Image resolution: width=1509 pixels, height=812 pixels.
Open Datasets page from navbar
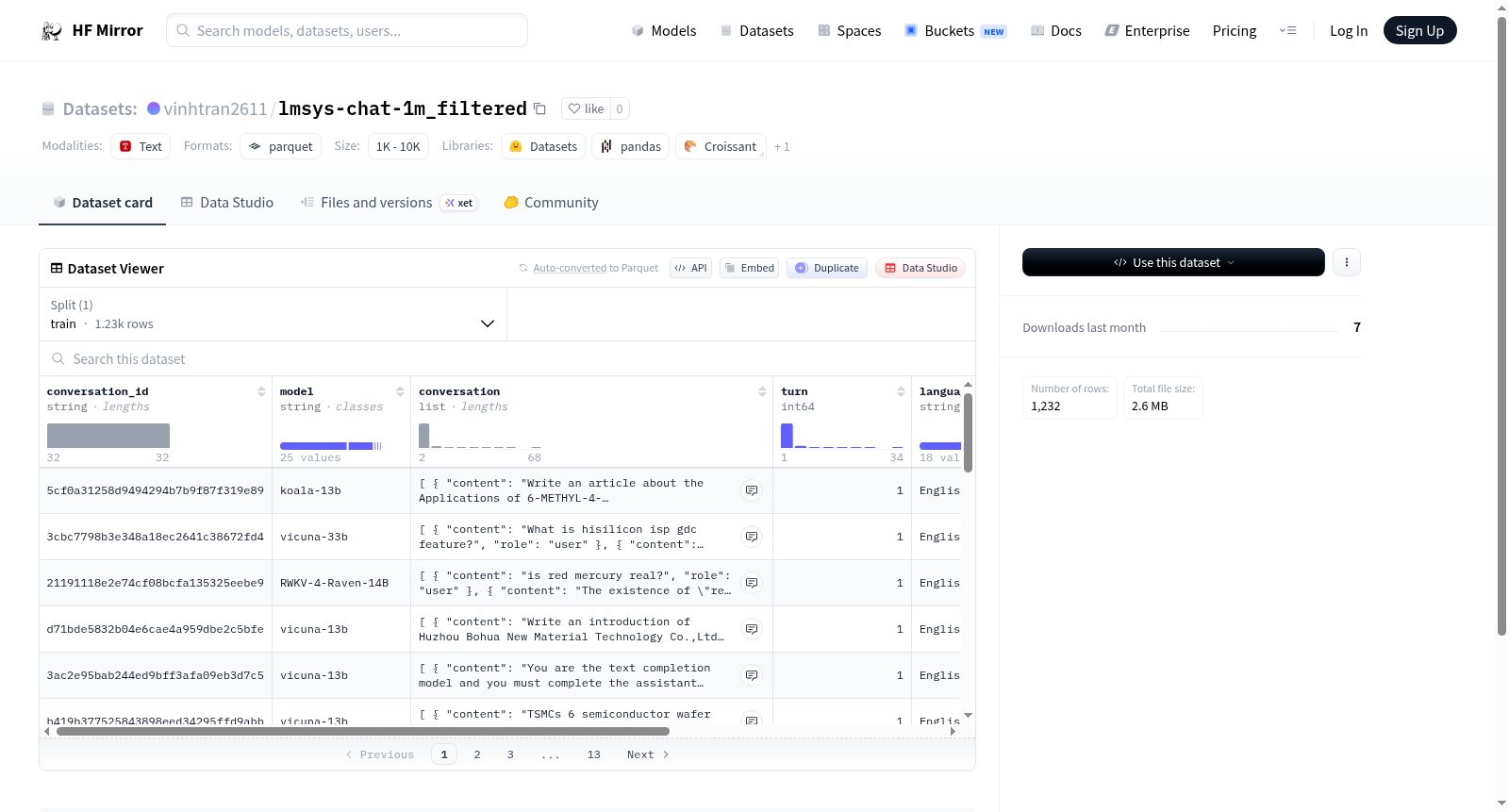pos(756,31)
